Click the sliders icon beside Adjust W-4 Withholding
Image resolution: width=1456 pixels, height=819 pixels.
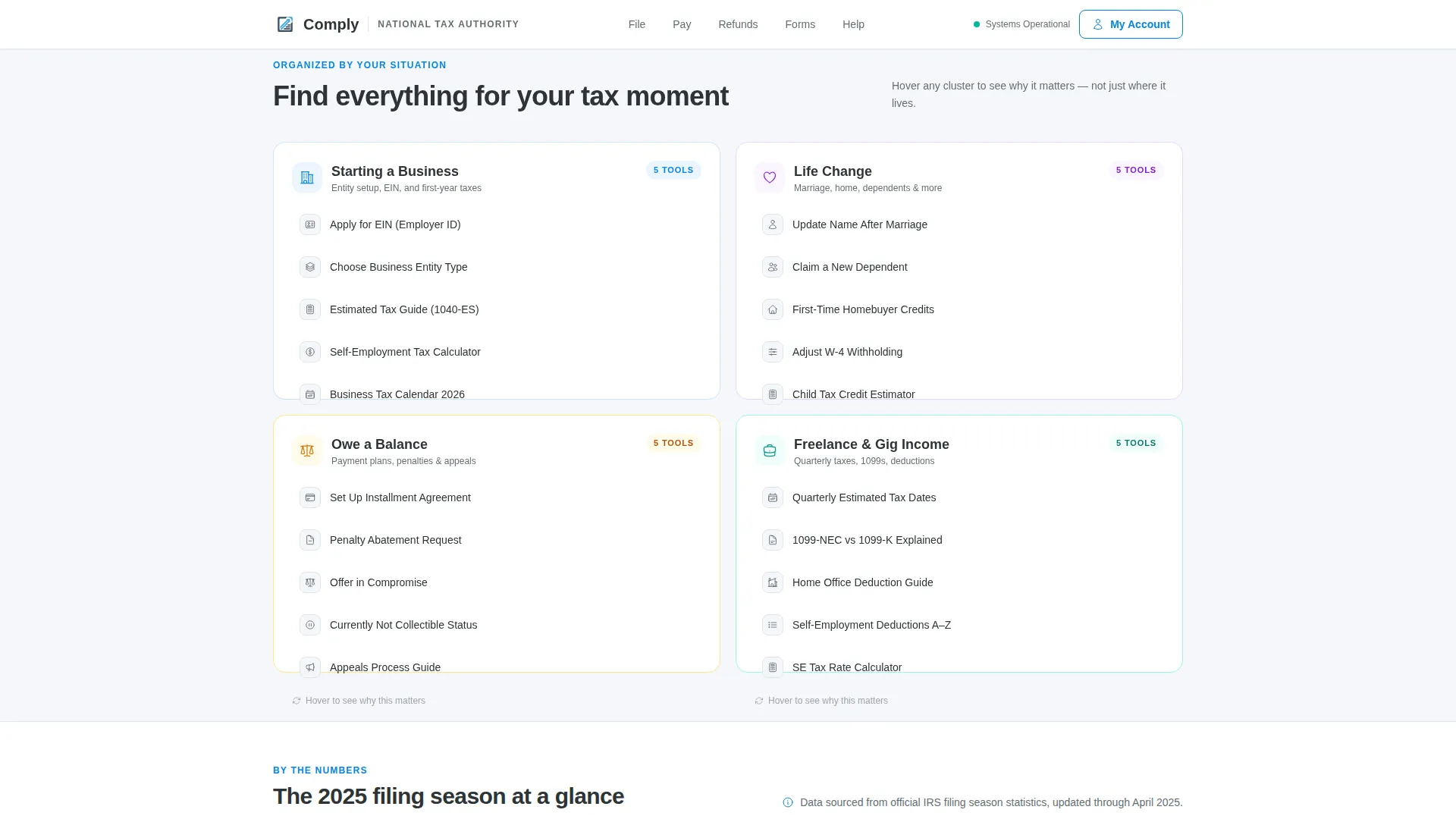(x=773, y=352)
